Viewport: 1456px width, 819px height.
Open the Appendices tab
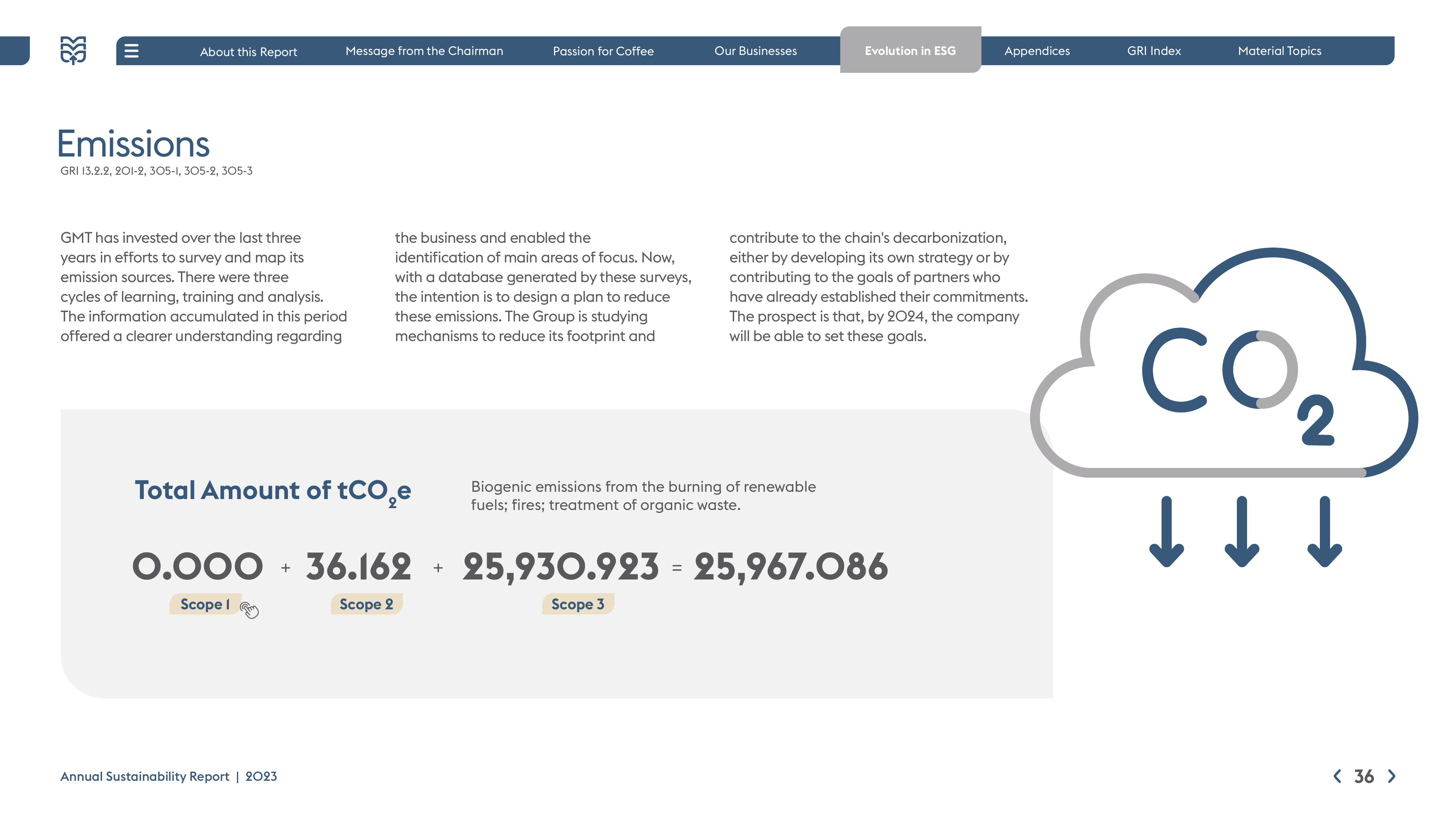(1037, 51)
